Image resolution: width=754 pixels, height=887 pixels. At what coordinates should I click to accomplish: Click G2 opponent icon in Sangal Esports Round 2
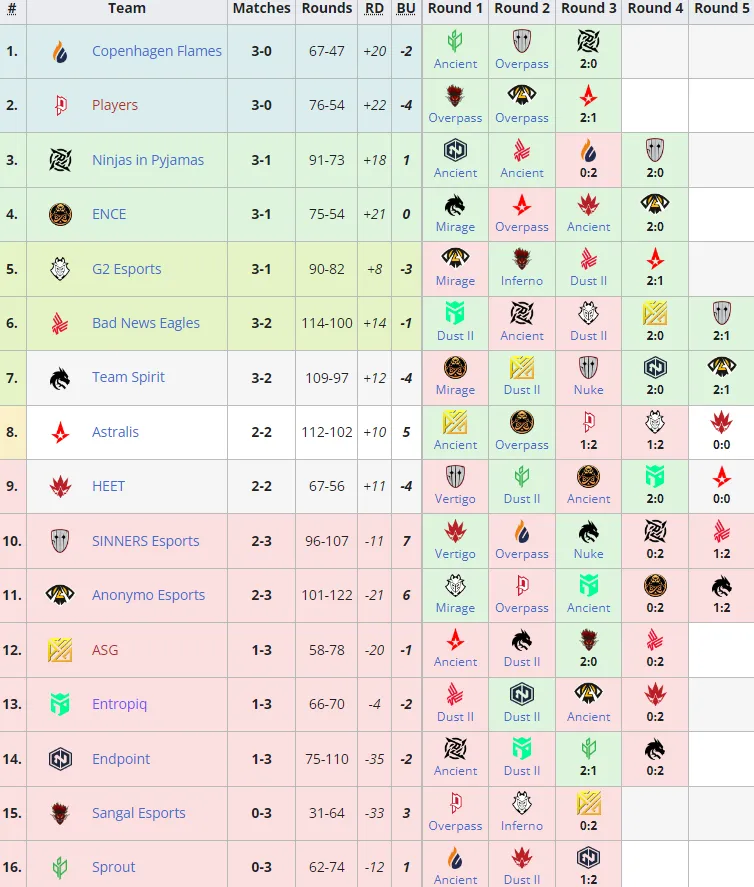click(x=522, y=803)
